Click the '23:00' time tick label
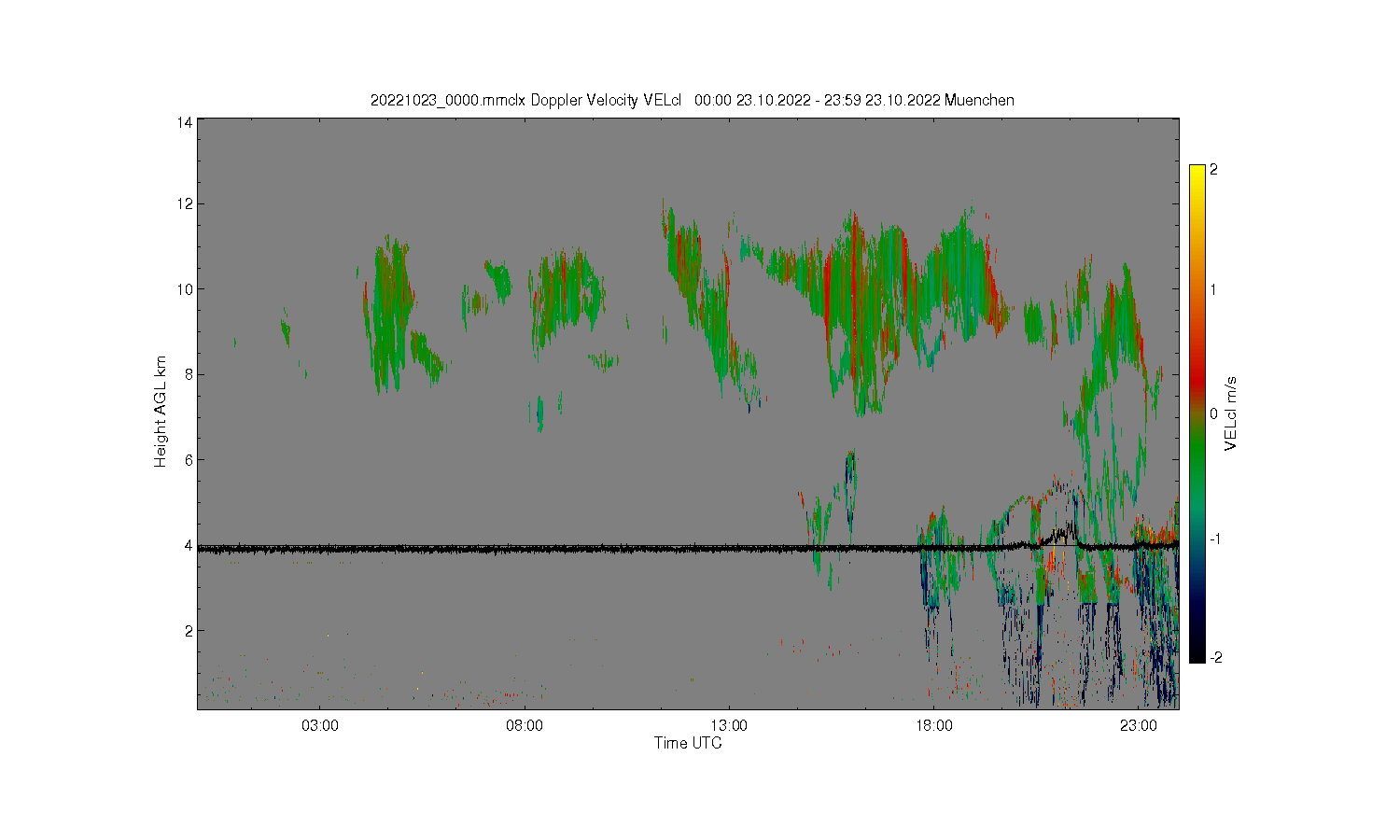Screen dimensions: 1400x840 coord(1139,725)
